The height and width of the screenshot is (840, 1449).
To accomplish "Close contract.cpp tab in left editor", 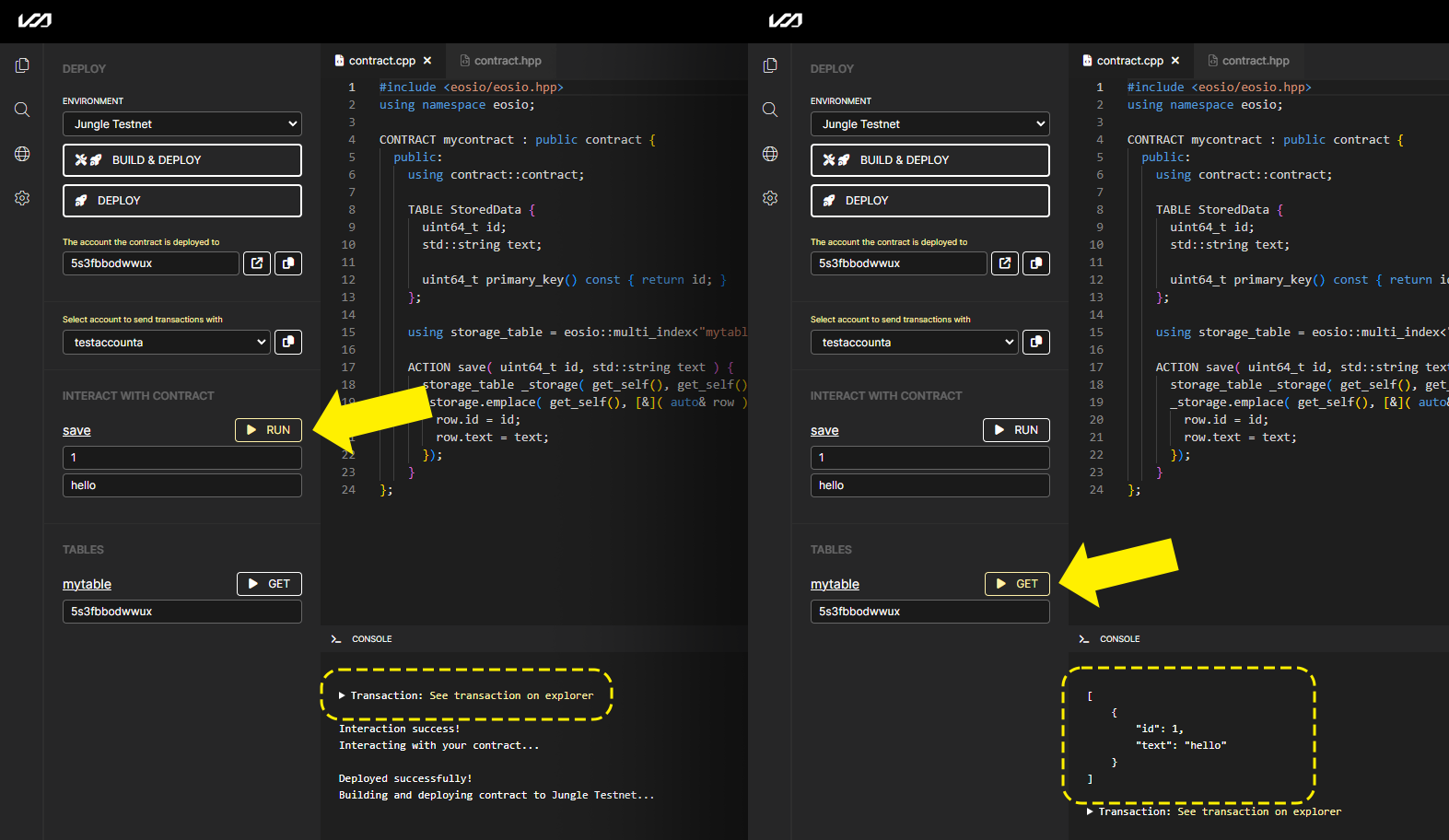I will click(427, 61).
